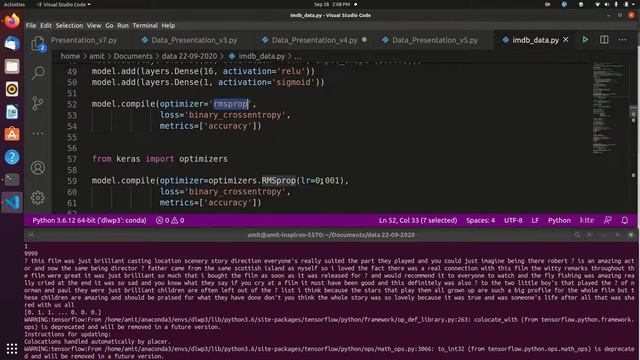Open the File menu

point(31,25)
